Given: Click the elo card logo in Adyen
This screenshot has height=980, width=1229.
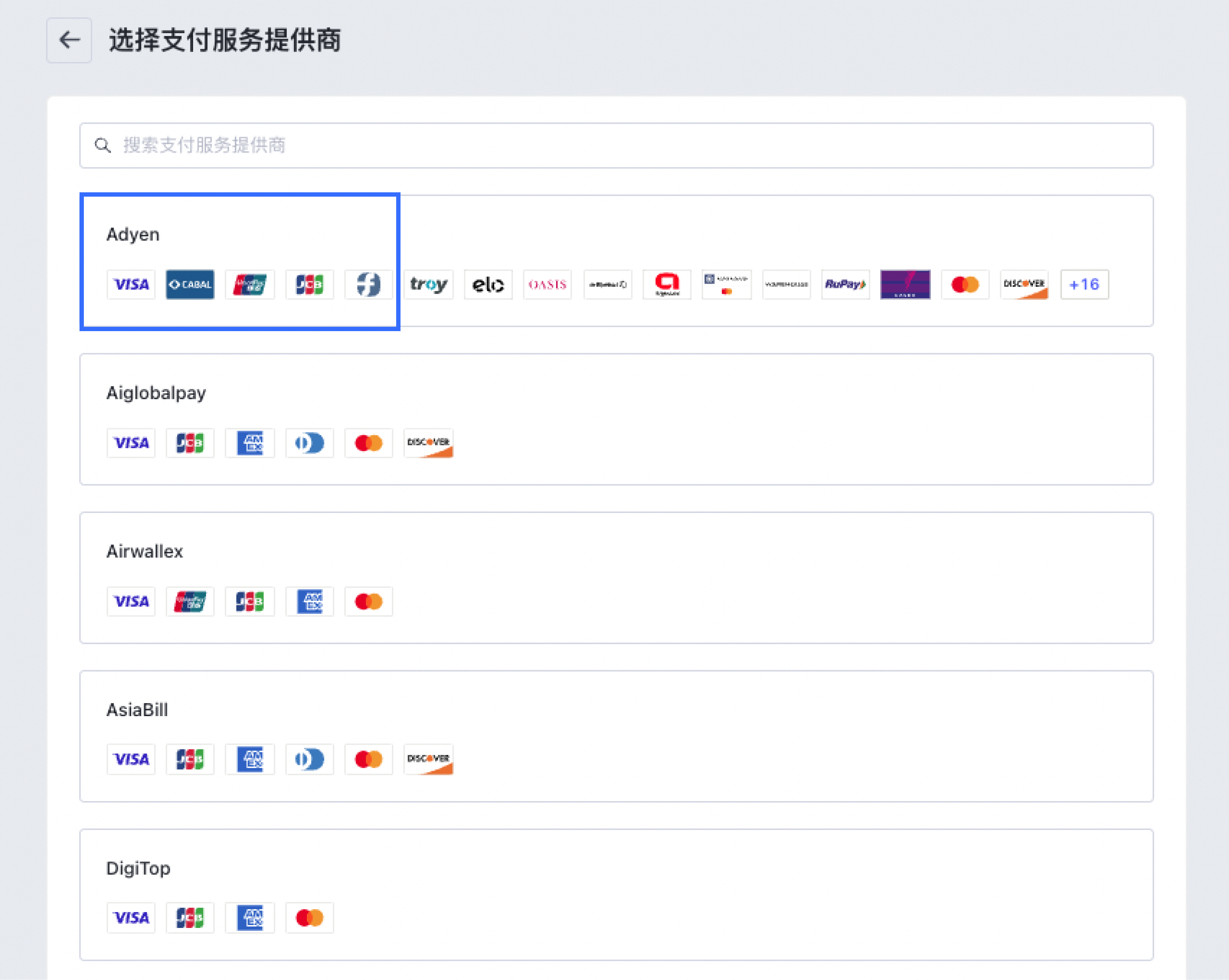Looking at the screenshot, I should pos(488,284).
